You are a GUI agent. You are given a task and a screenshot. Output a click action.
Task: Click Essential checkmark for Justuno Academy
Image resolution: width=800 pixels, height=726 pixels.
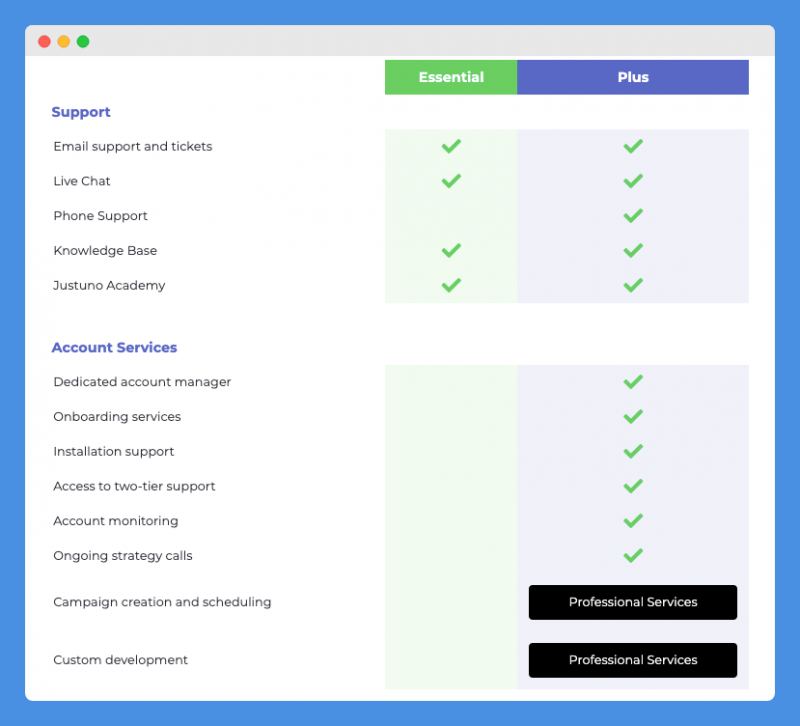pos(451,285)
